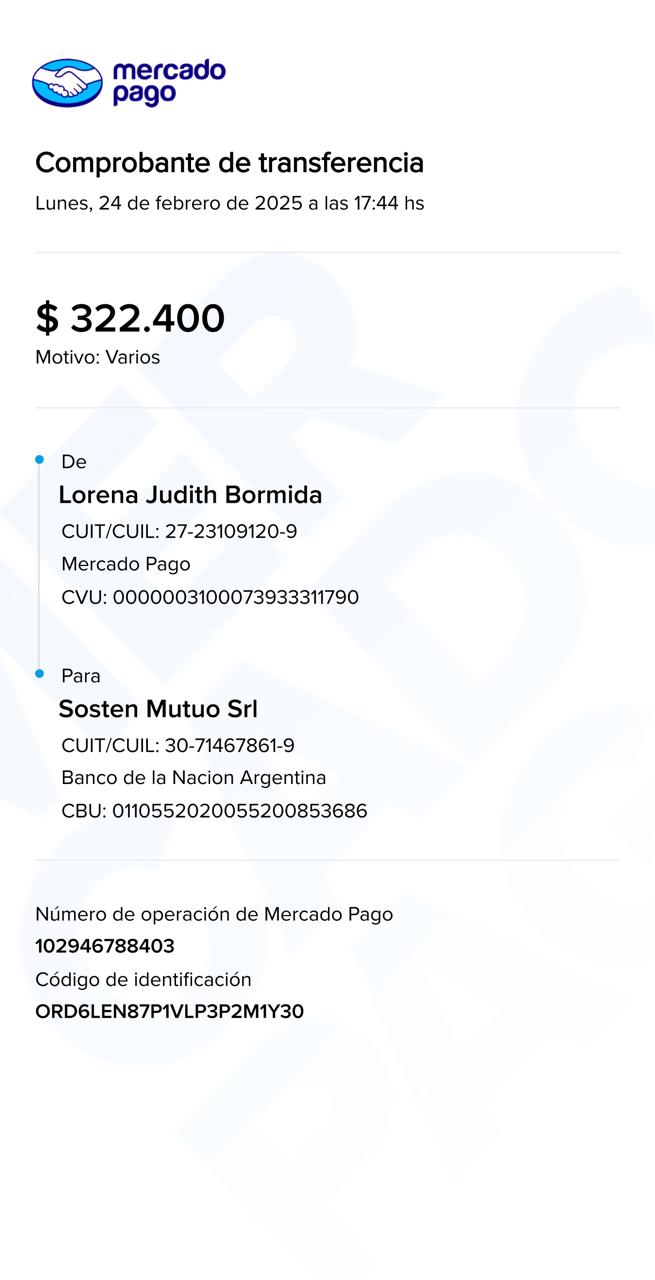655x1280 pixels.
Task: Click the Mercado Pago handshake logo icon
Action: pos(67,82)
